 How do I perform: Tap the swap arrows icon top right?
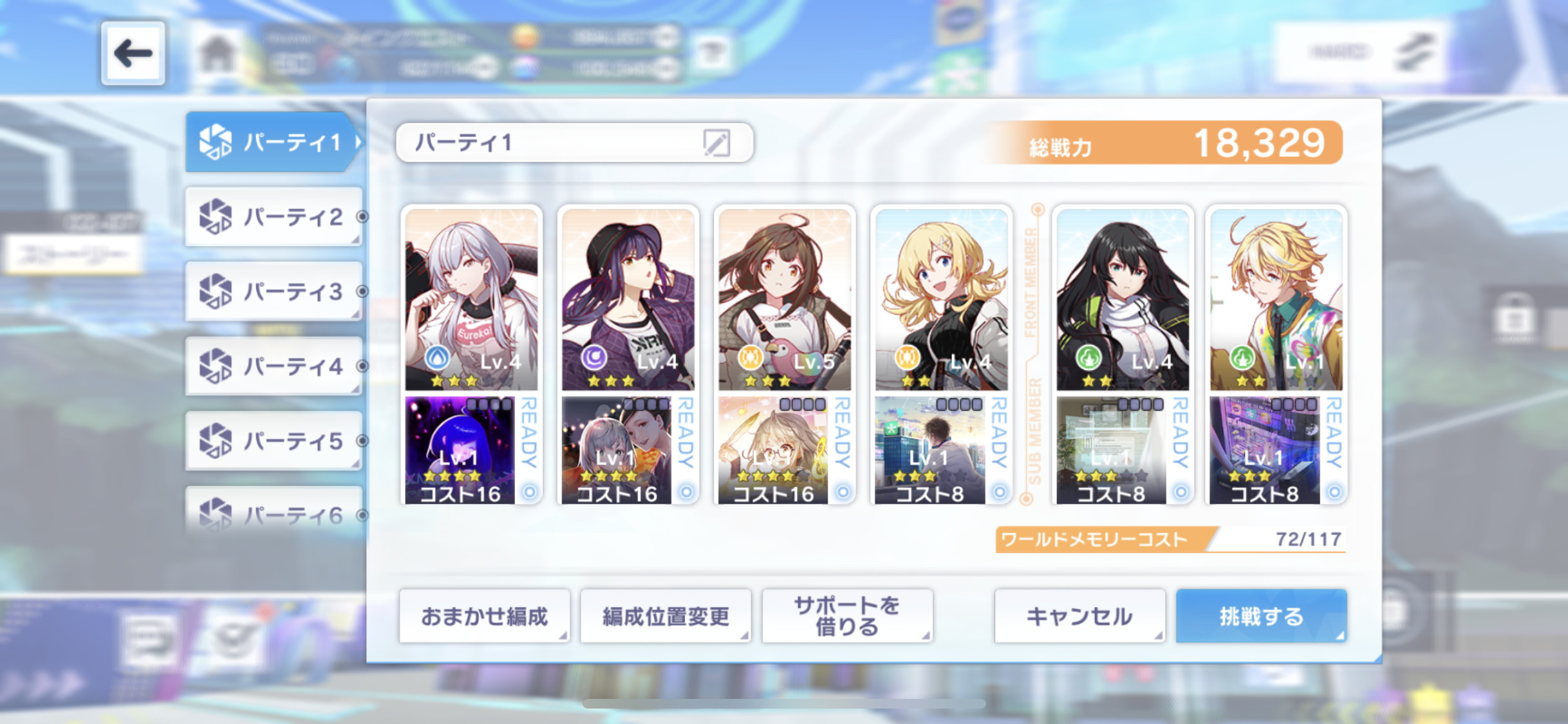(1415, 51)
